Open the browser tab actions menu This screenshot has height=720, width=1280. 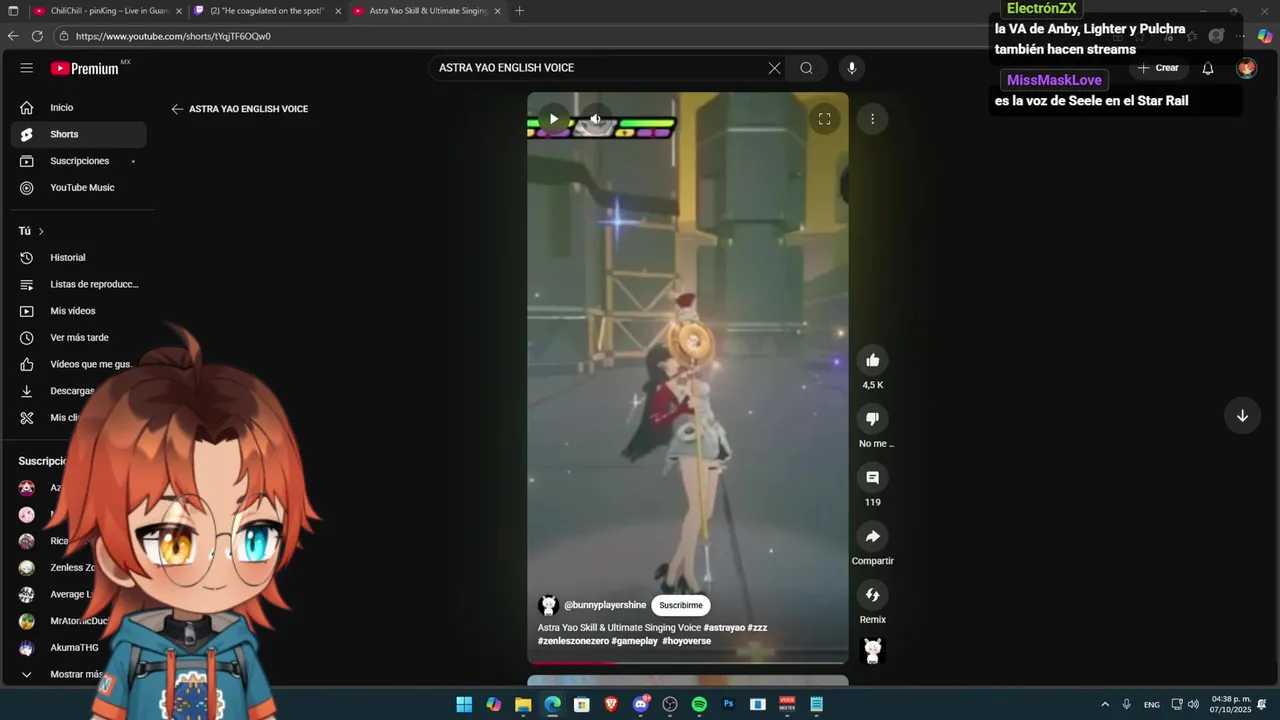[x=13, y=11]
